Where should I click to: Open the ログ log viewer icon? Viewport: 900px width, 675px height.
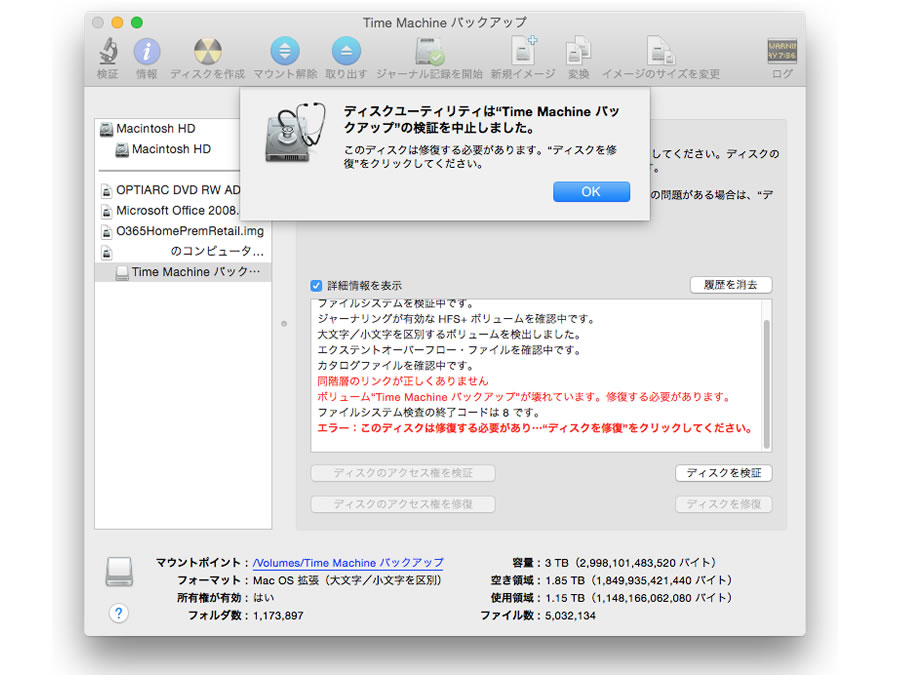tap(782, 51)
